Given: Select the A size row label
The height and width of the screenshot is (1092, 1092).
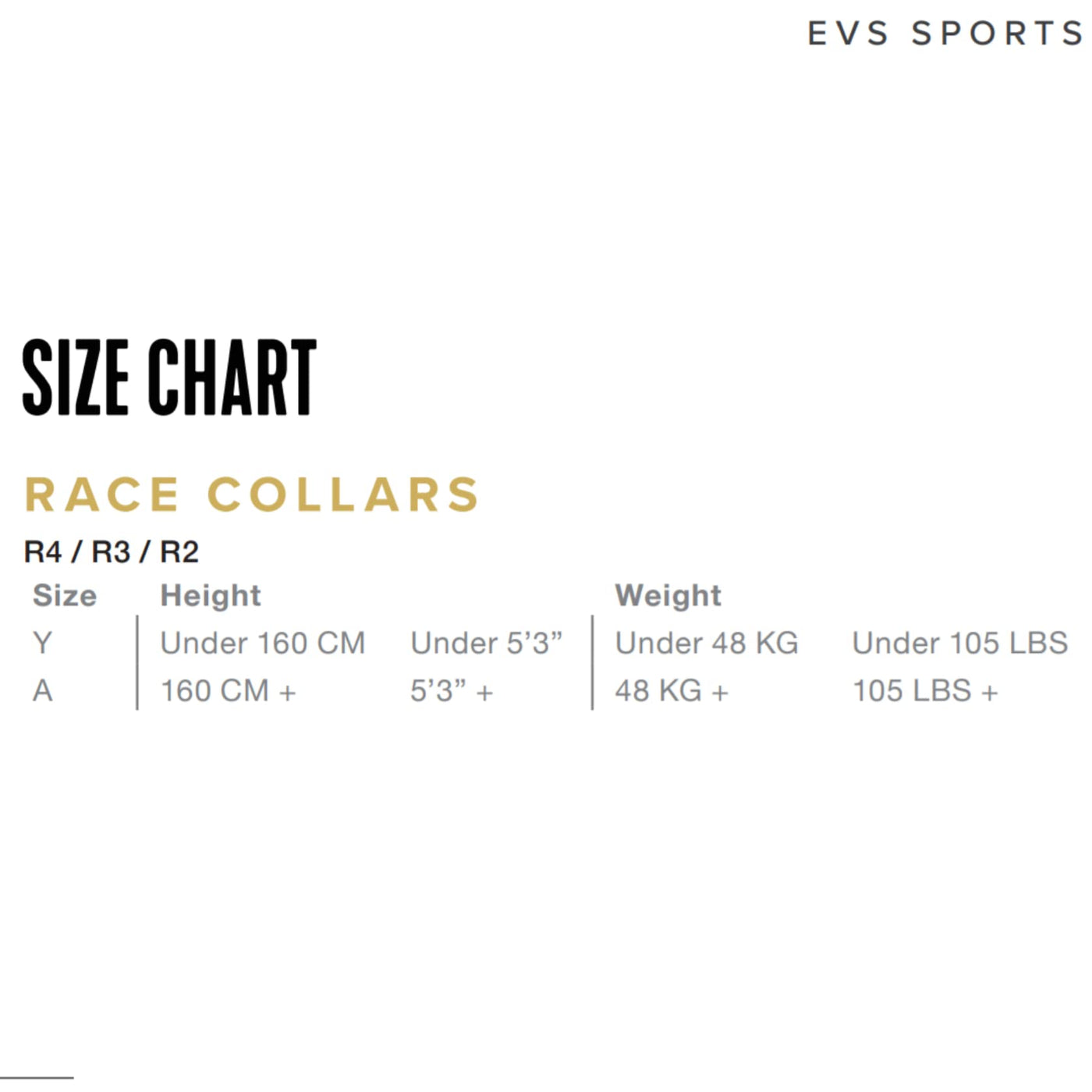Looking at the screenshot, I should click(x=42, y=691).
